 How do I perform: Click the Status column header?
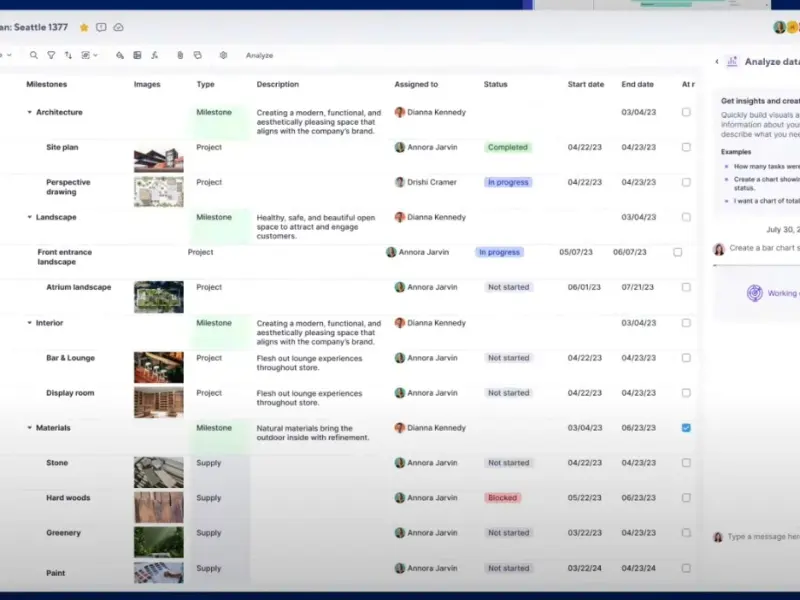pos(495,85)
